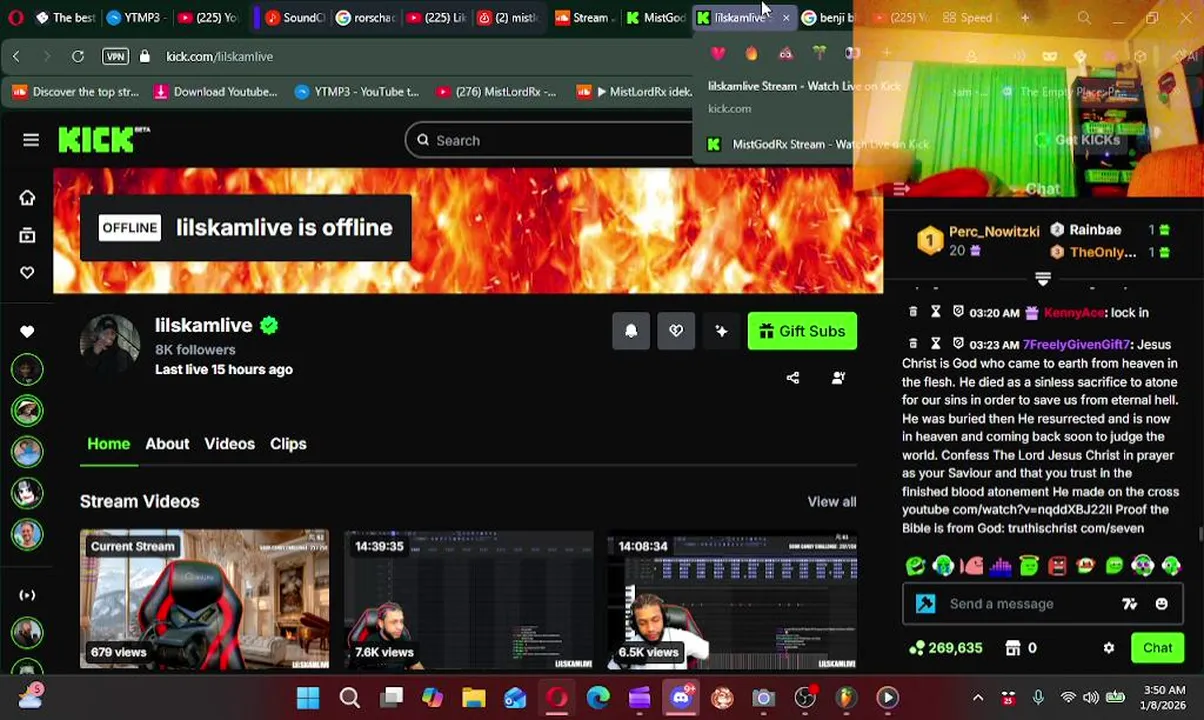Screen dimensions: 1204x720
Task: Switch to the Home tab
Action: point(108,444)
